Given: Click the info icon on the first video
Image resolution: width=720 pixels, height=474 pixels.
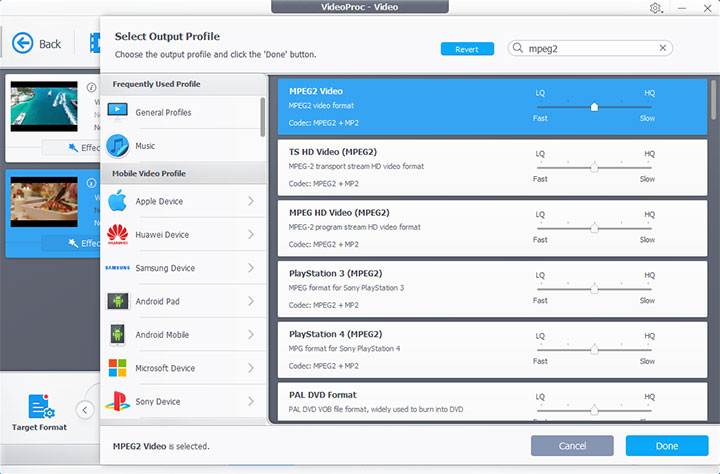Looking at the screenshot, I should click(x=91, y=87).
